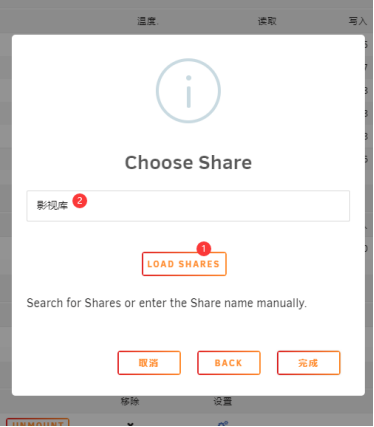374x427 pixels.
Task: Go back using the BACK button
Action: pos(229,363)
